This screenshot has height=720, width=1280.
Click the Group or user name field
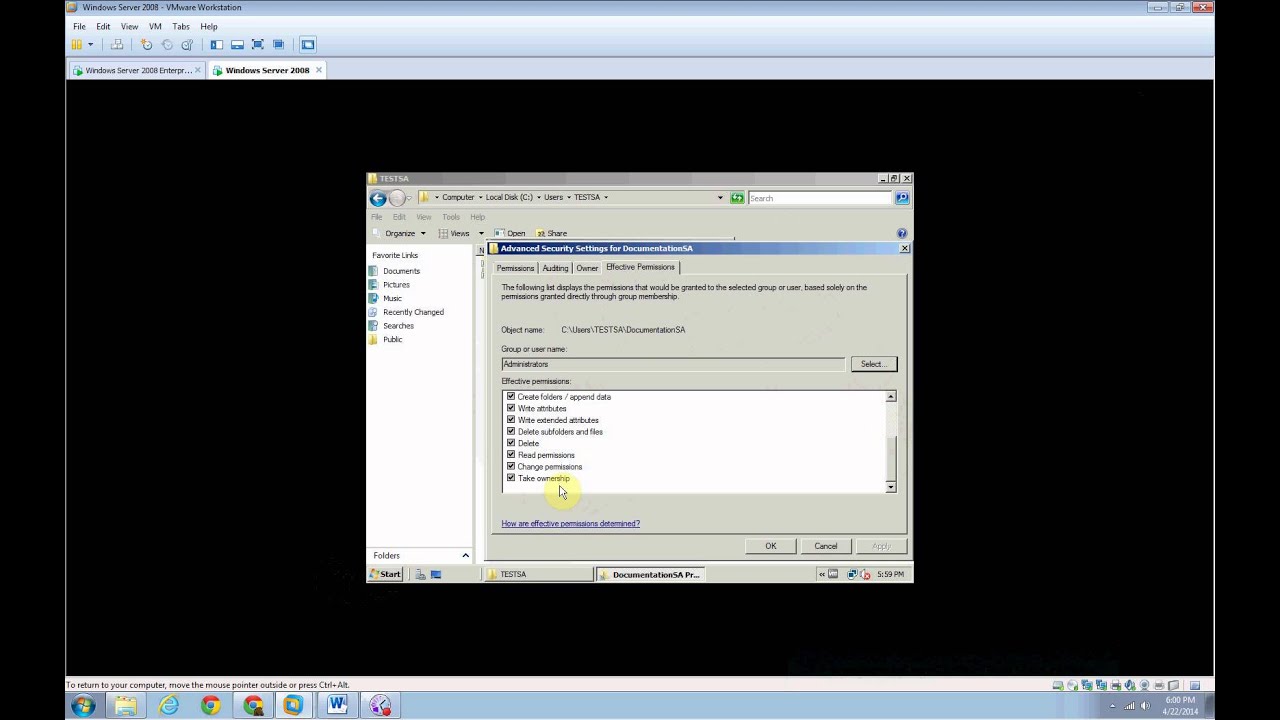pos(673,364)
